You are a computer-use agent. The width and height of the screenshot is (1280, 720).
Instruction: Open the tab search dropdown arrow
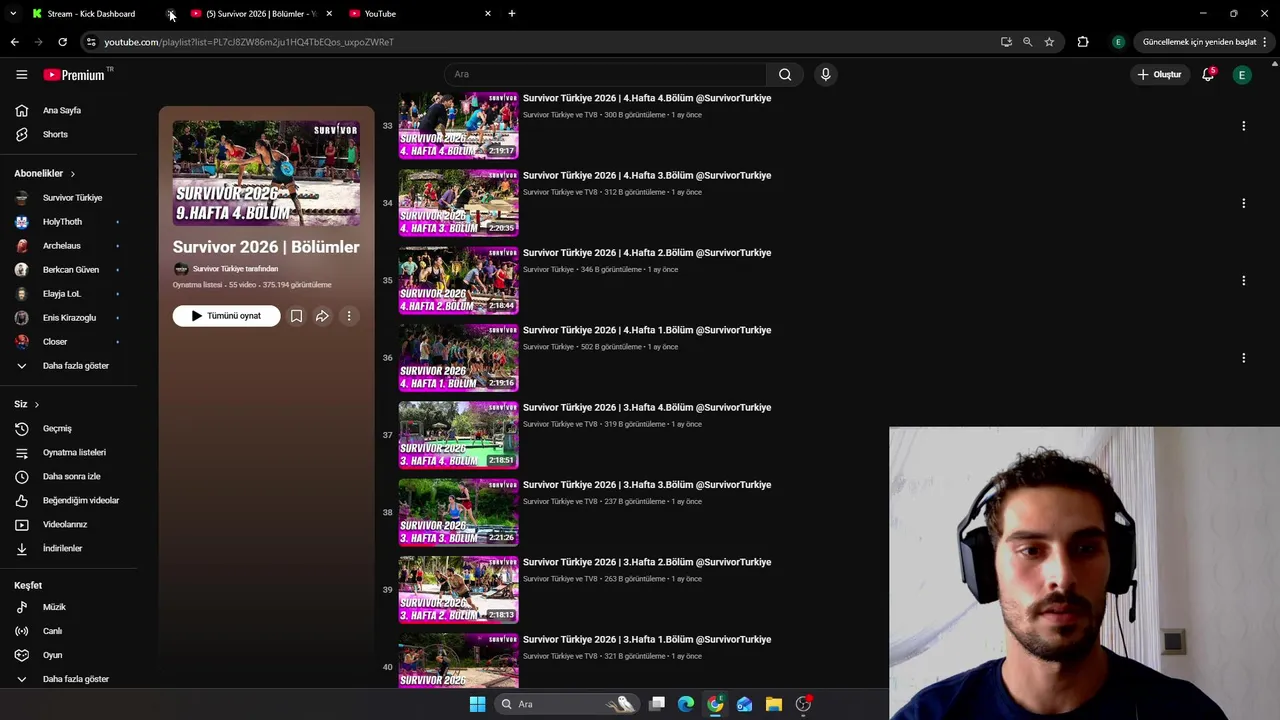pos(13,14)
